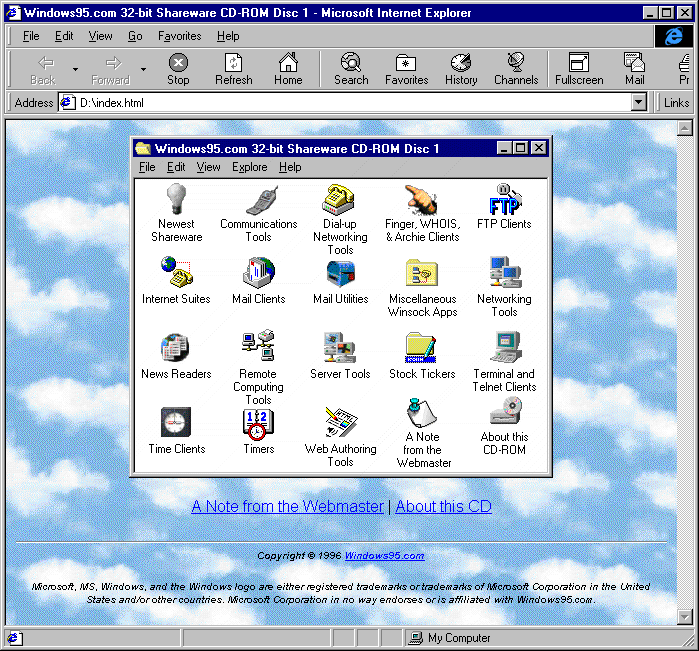This screenshot has height=651, width=699.
Task: Open the FTP Clients icon
Action: click(504, 199)
